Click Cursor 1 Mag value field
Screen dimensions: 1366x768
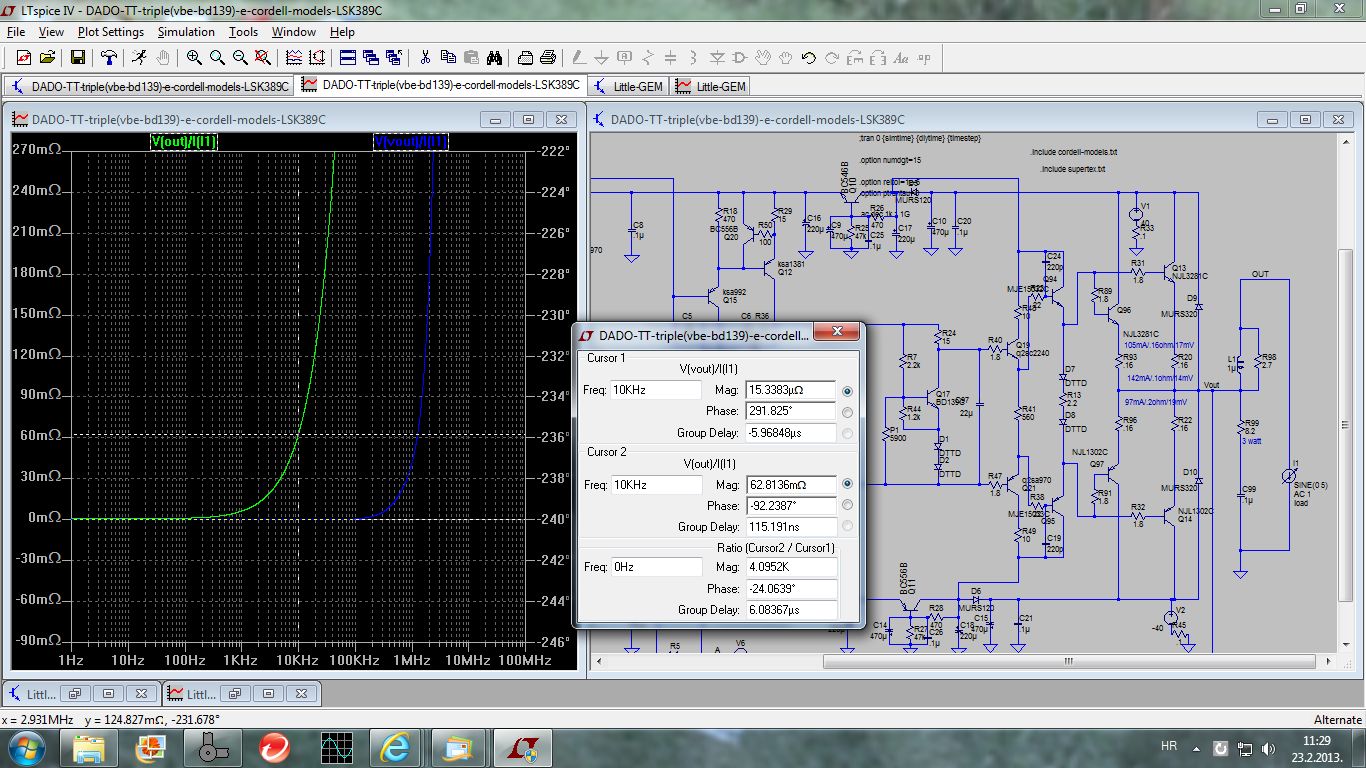pos(790,389)
